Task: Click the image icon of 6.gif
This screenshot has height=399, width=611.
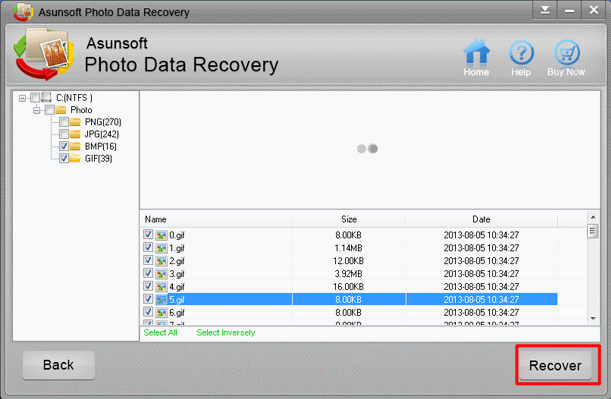Action: 161,312
